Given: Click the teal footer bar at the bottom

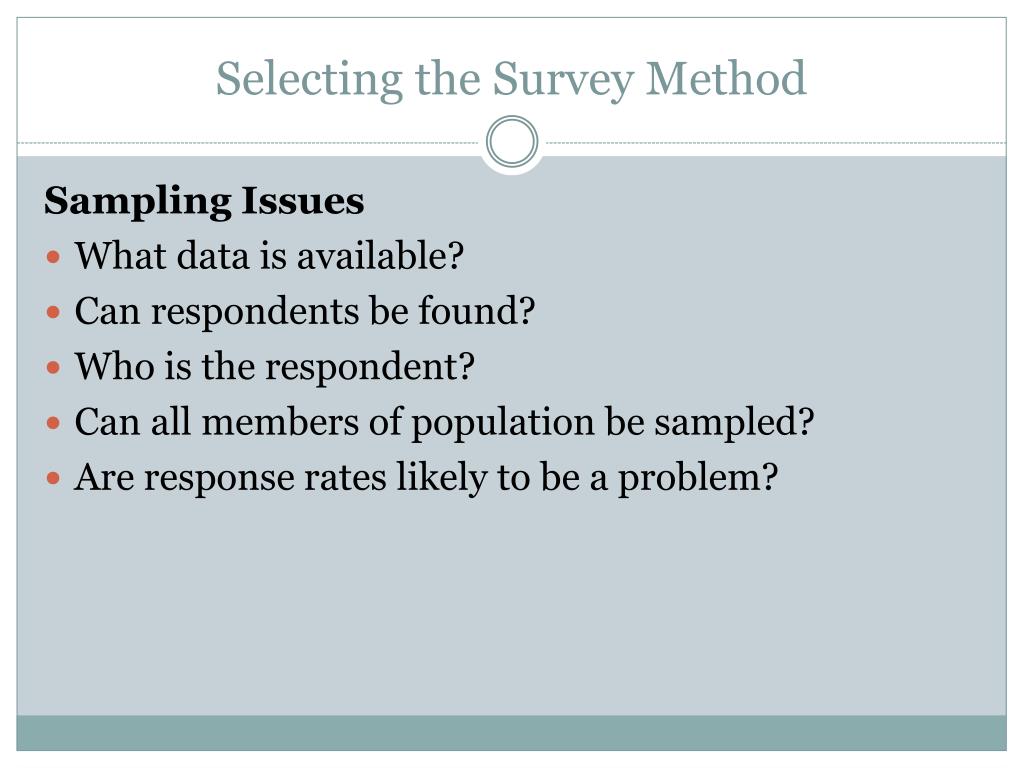Looking at the screenshot, I should tap(511, 733).
